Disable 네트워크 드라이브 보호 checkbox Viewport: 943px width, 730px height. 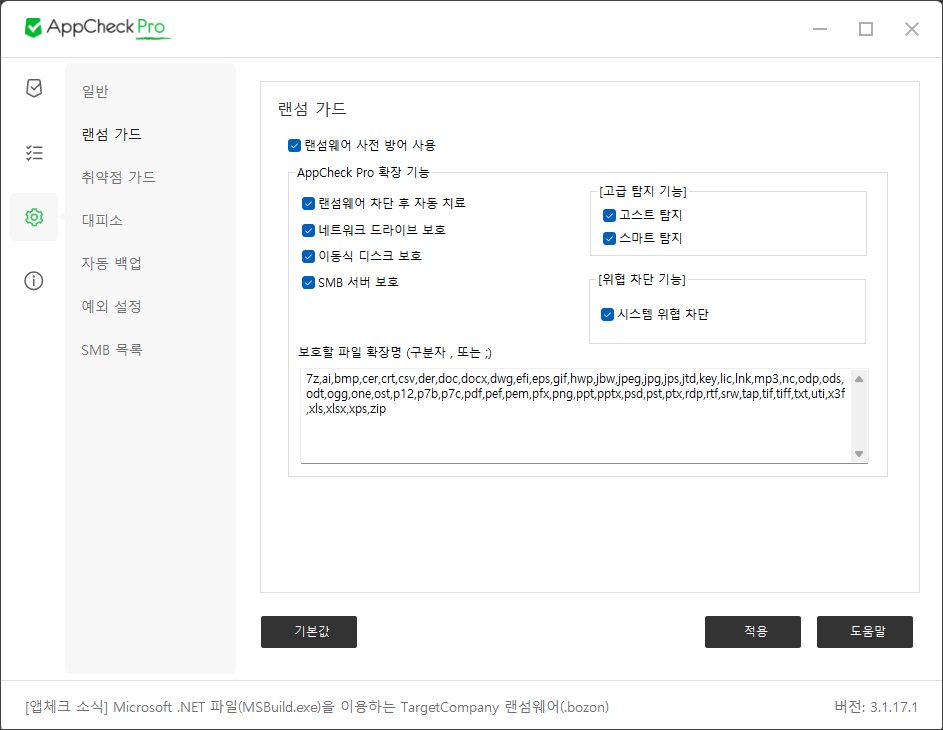tap(308, 230)
